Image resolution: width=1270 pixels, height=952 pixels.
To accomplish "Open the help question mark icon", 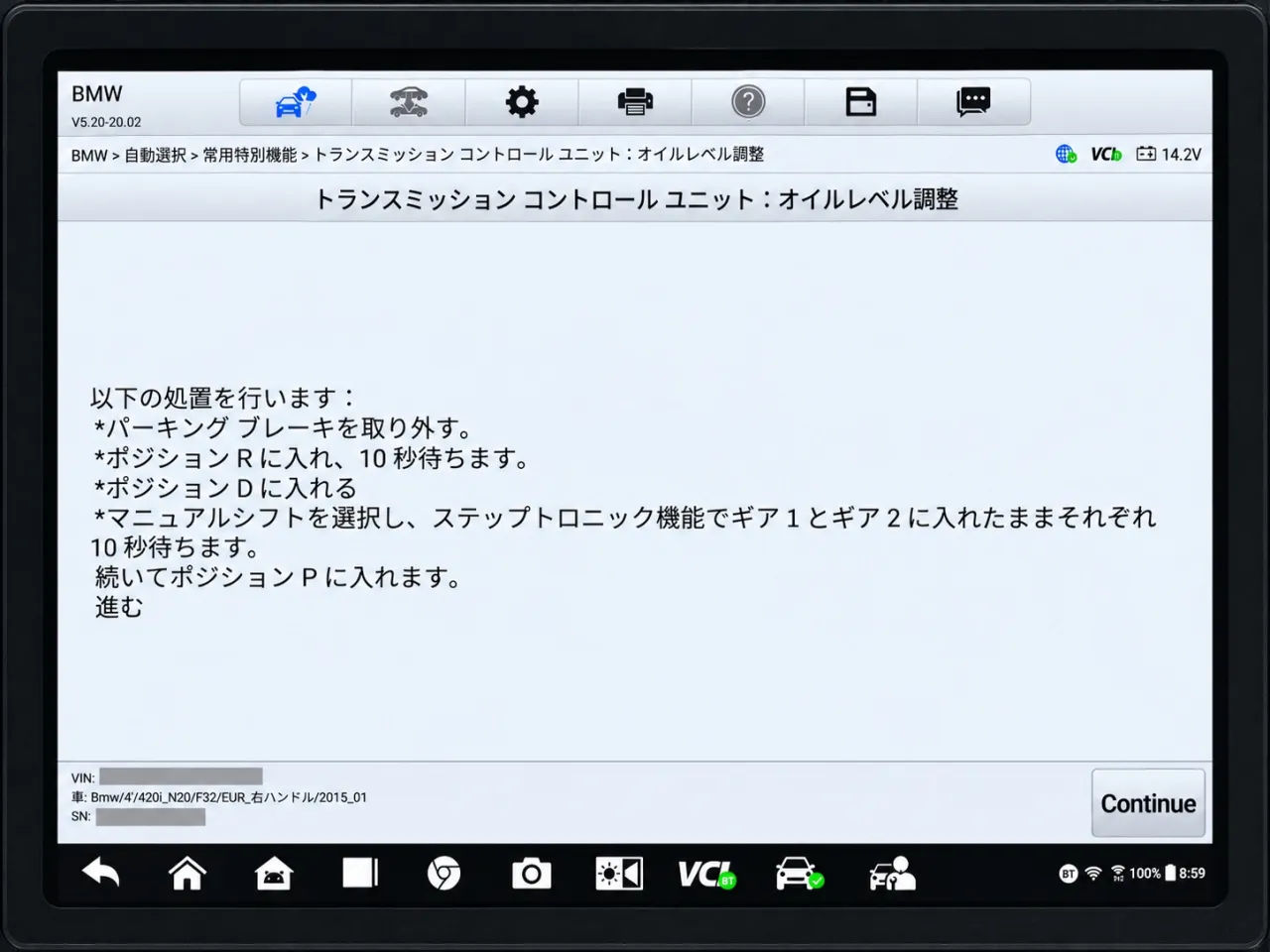I will pos(748,102).
